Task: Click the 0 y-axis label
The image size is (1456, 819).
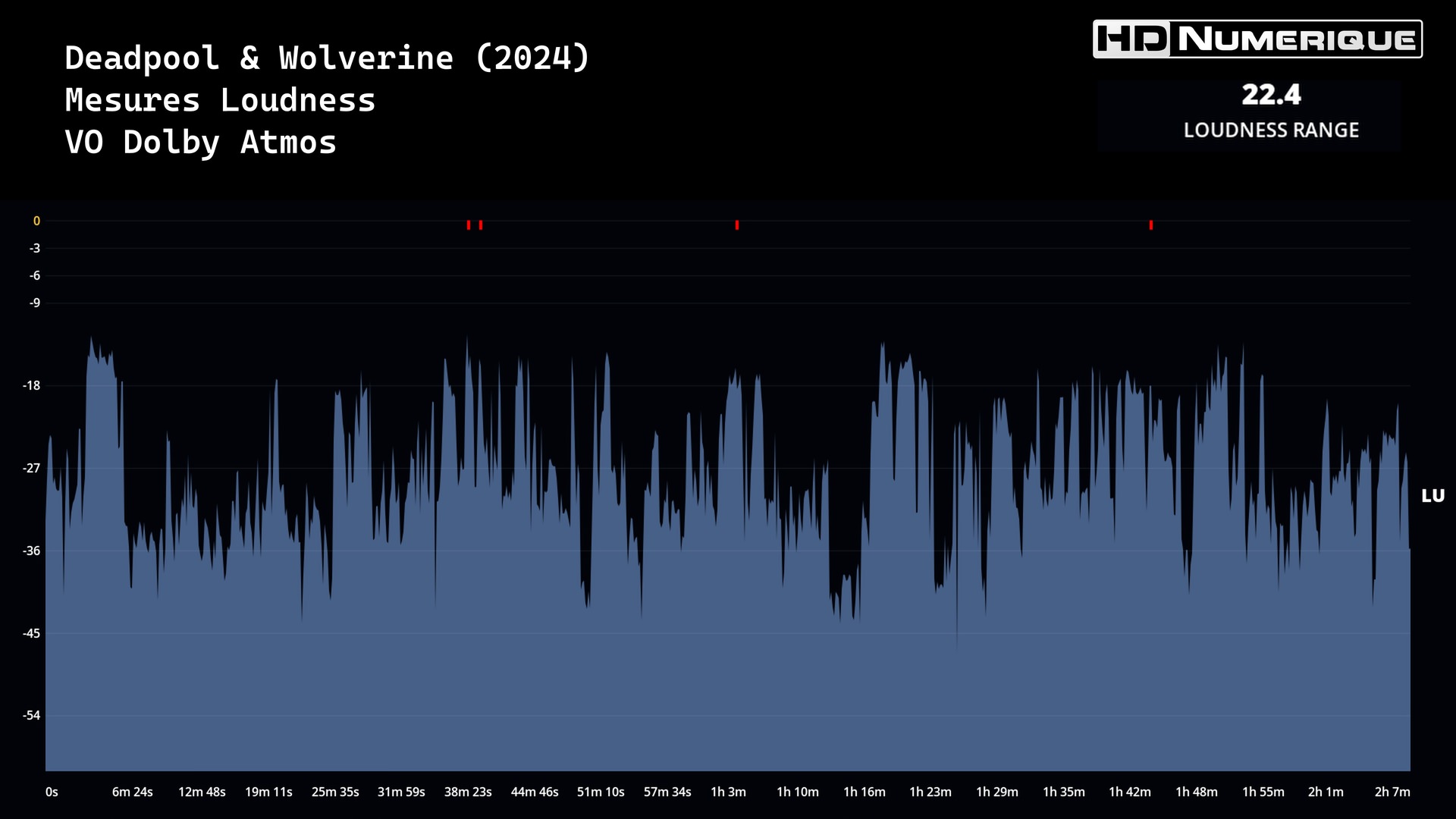Action: tap(36, 221)
